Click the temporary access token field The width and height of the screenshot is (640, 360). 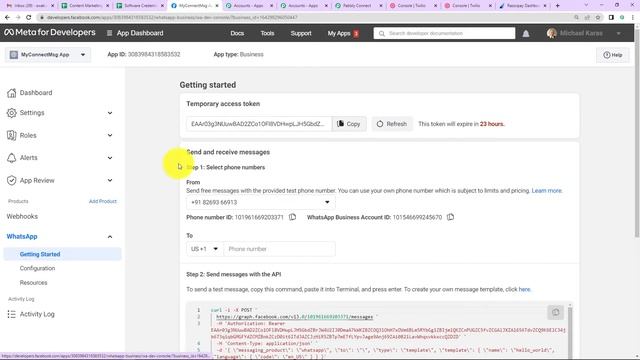coord(259,124)
